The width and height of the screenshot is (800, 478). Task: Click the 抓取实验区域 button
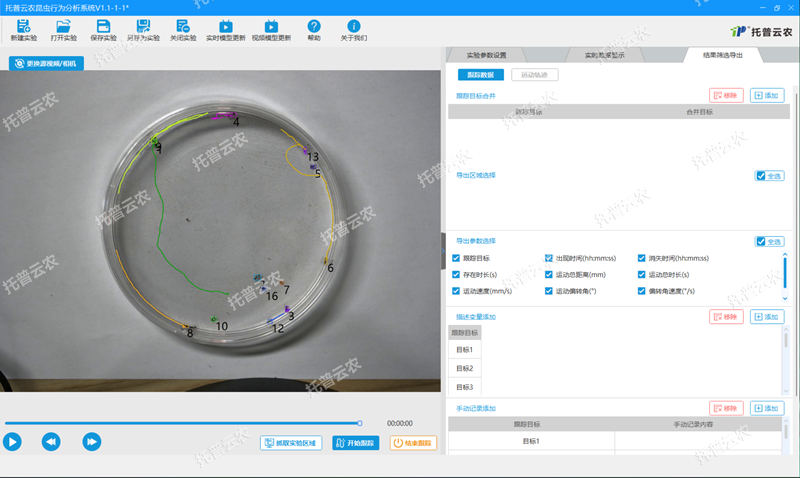[x=291, y=443]
